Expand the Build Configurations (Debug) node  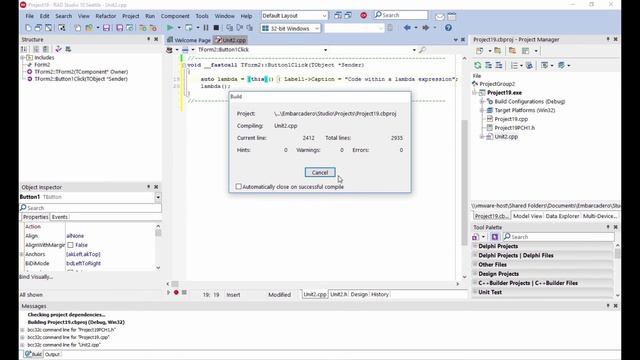pyautogui.click(x=482, y=101)
